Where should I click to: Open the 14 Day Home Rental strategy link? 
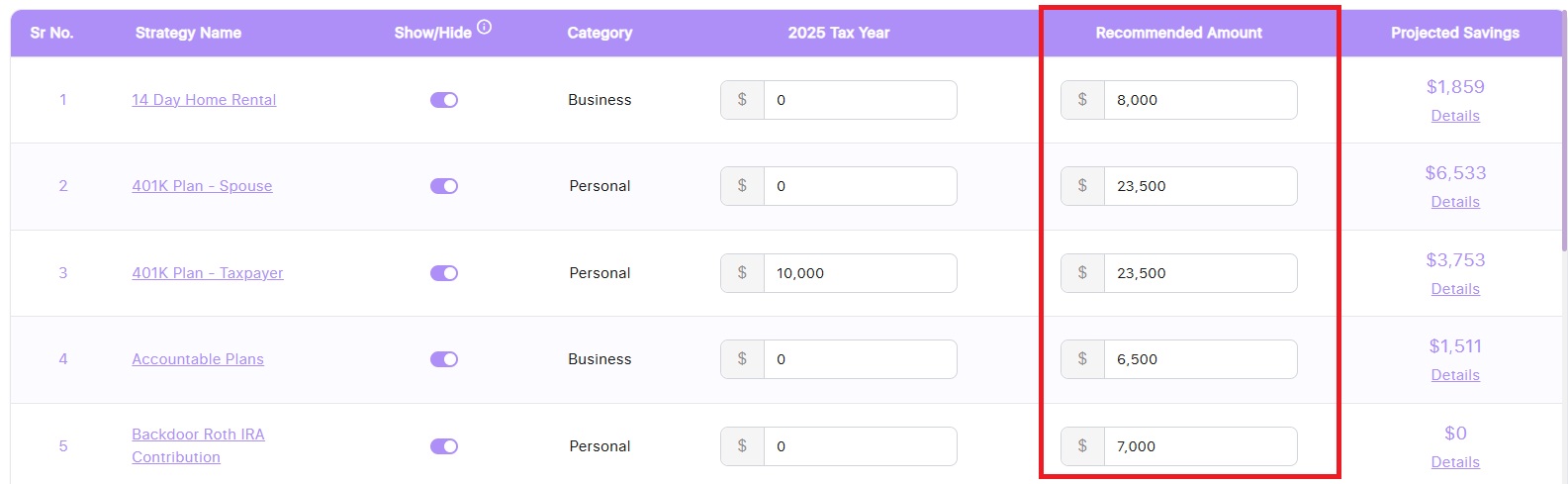tap(204, 100)
